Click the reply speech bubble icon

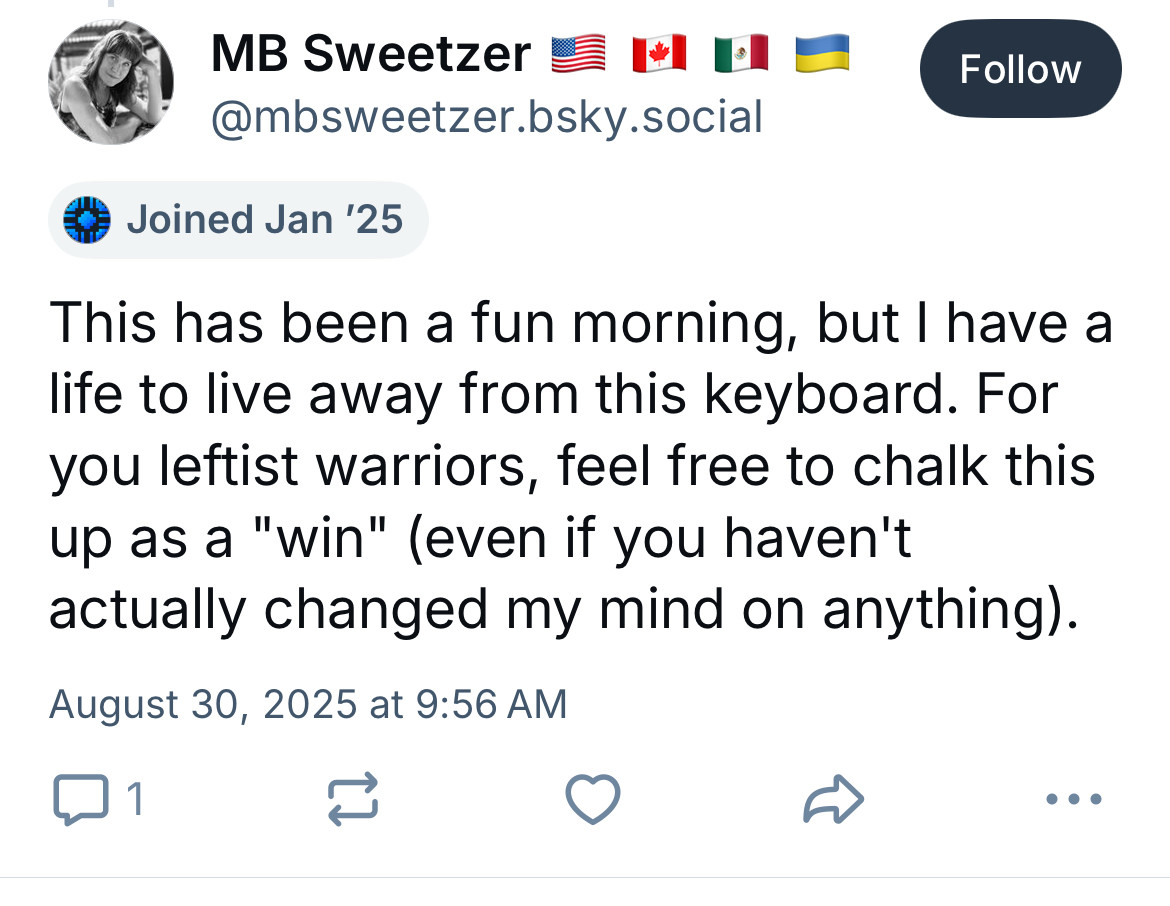(x=81, y=799)
